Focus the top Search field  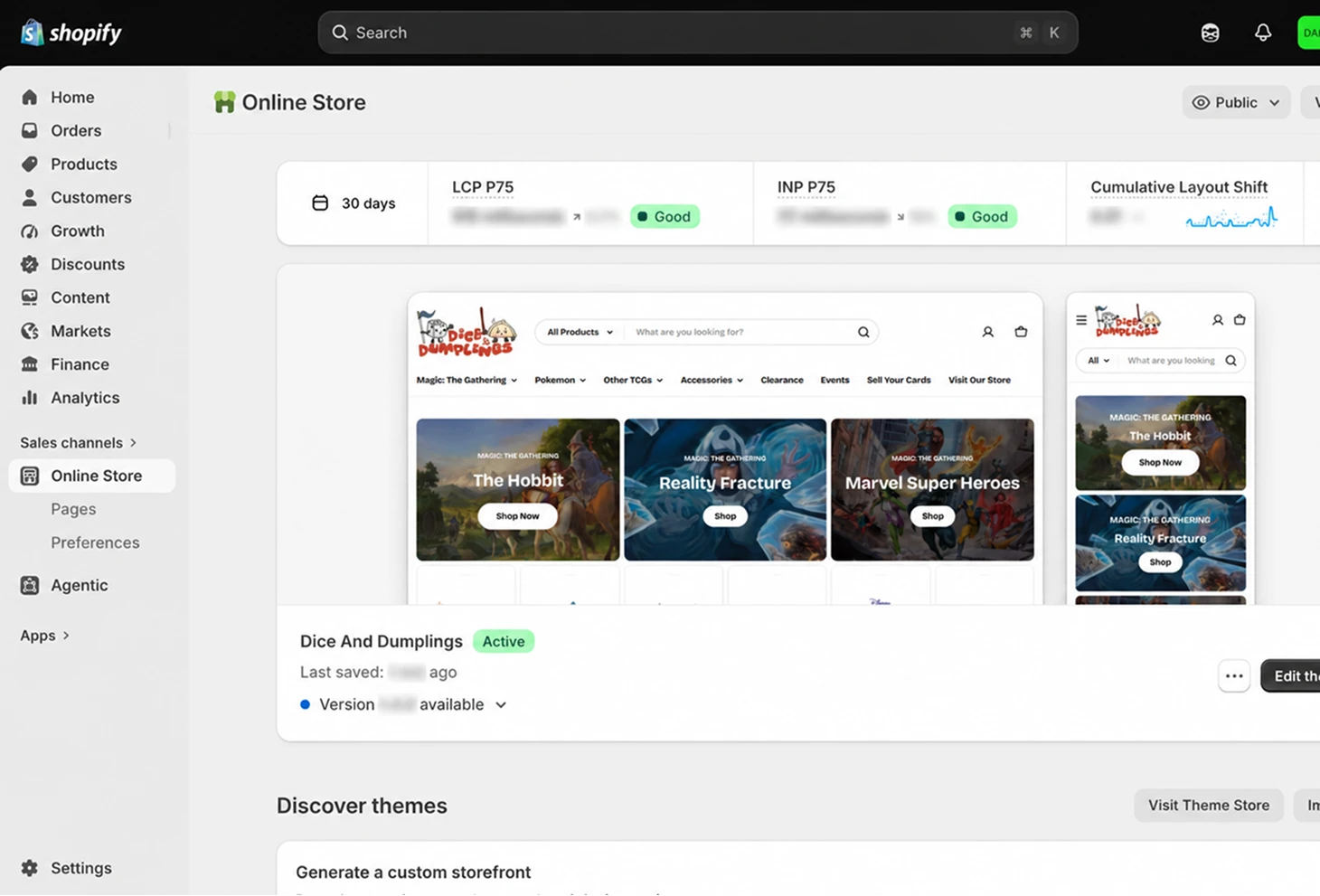click(x=697, y=33)
